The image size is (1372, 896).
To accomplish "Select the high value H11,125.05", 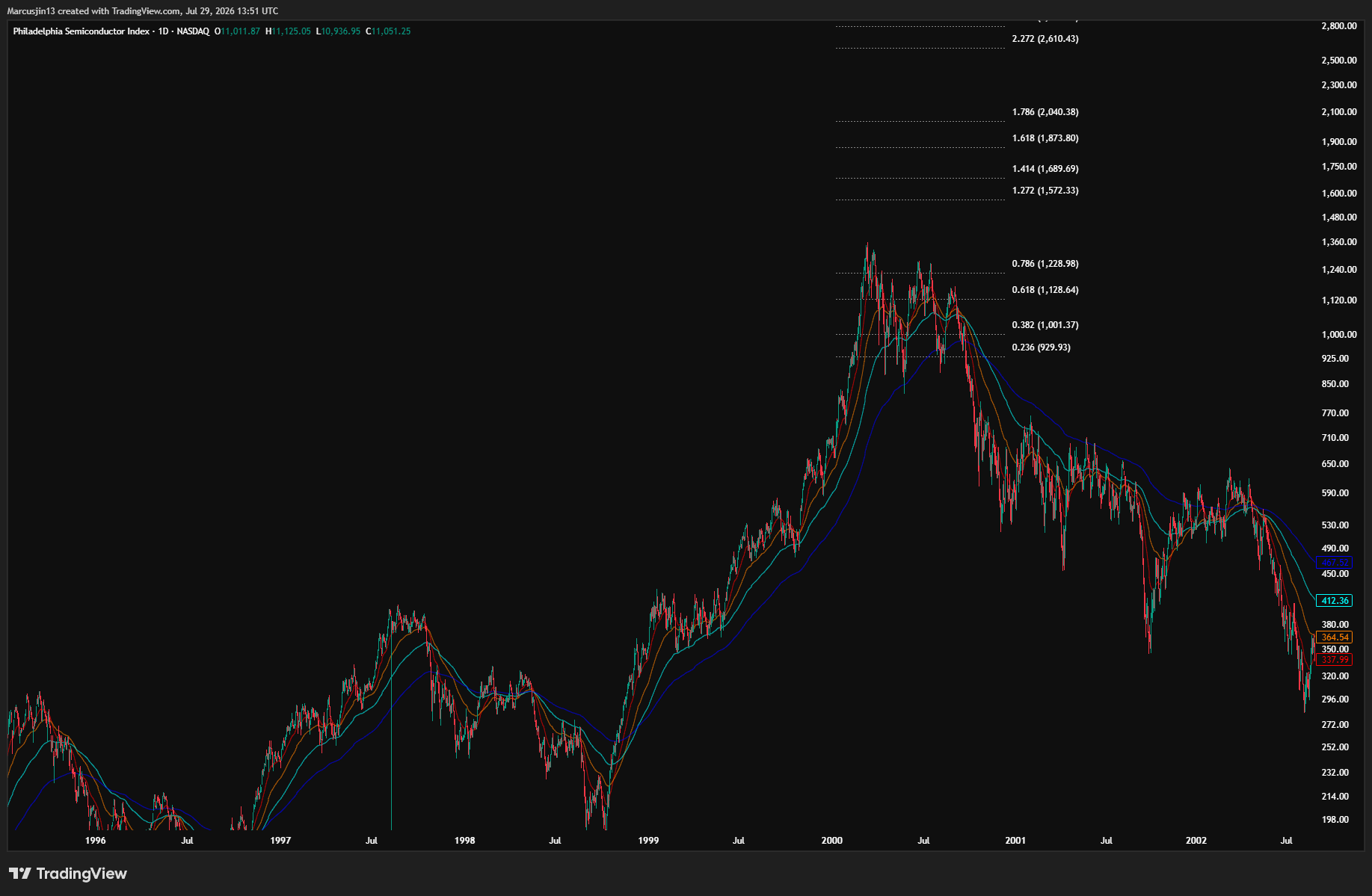I will [x=288, y=31].
